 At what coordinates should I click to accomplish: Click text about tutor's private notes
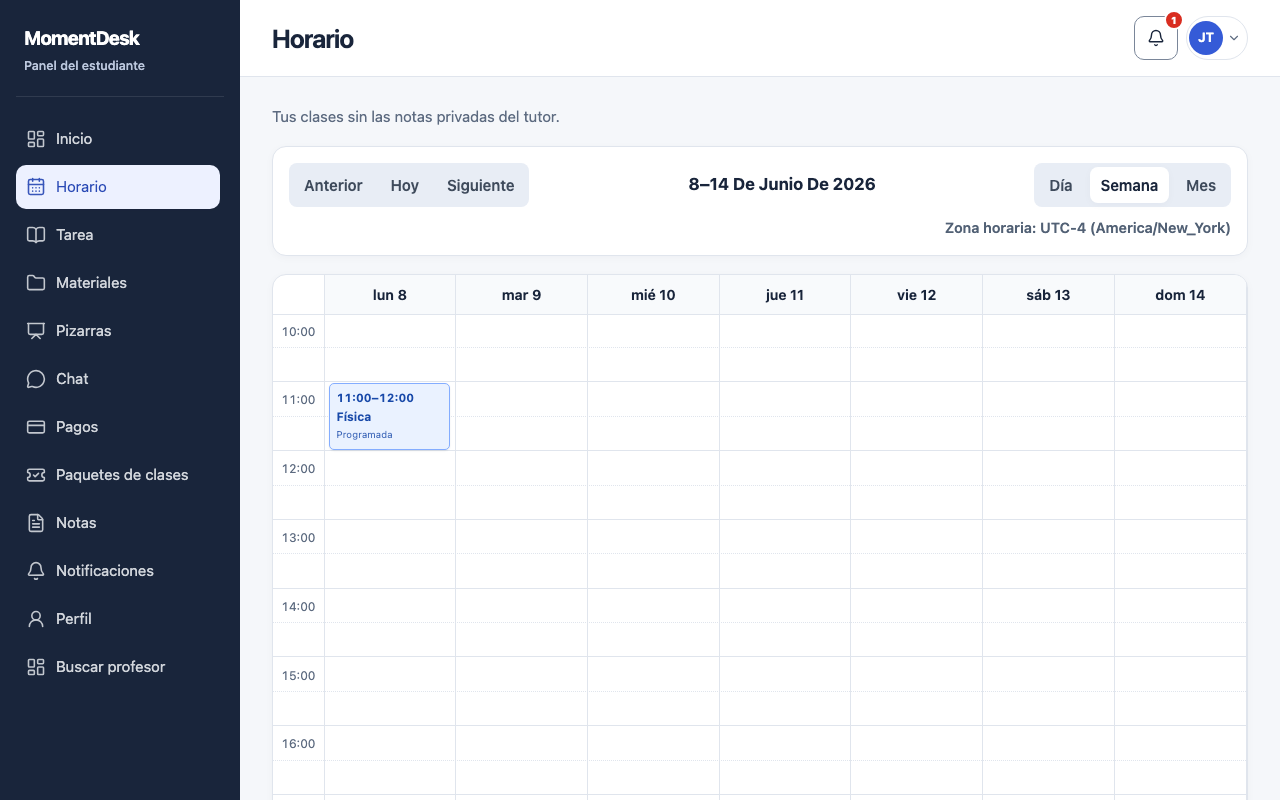(416, 117)
